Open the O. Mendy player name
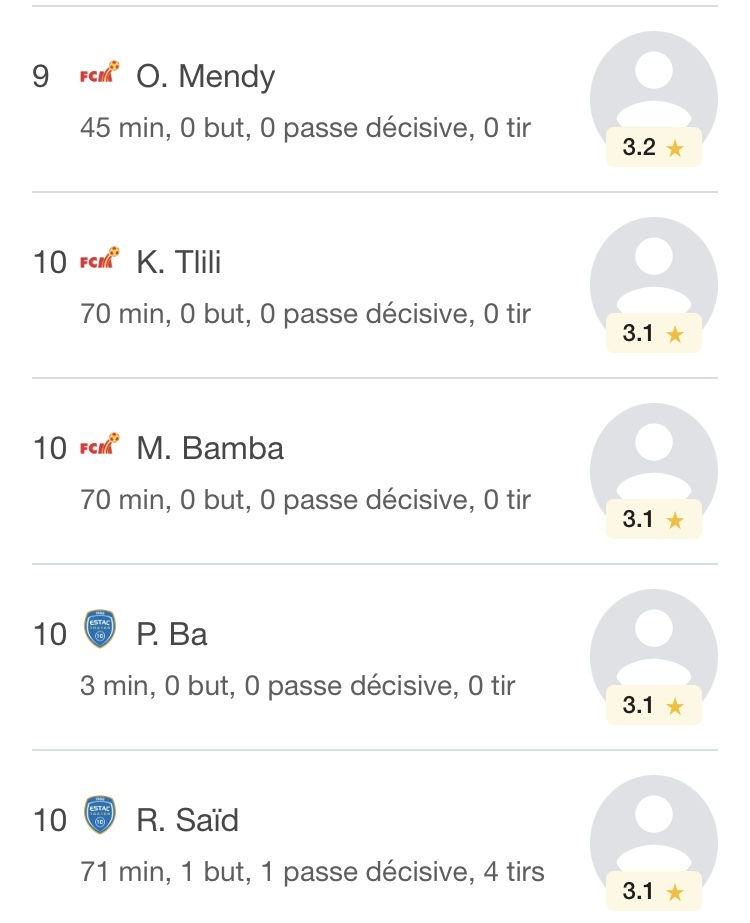This screenshot has width=750, height=923. tap(205, 77)
